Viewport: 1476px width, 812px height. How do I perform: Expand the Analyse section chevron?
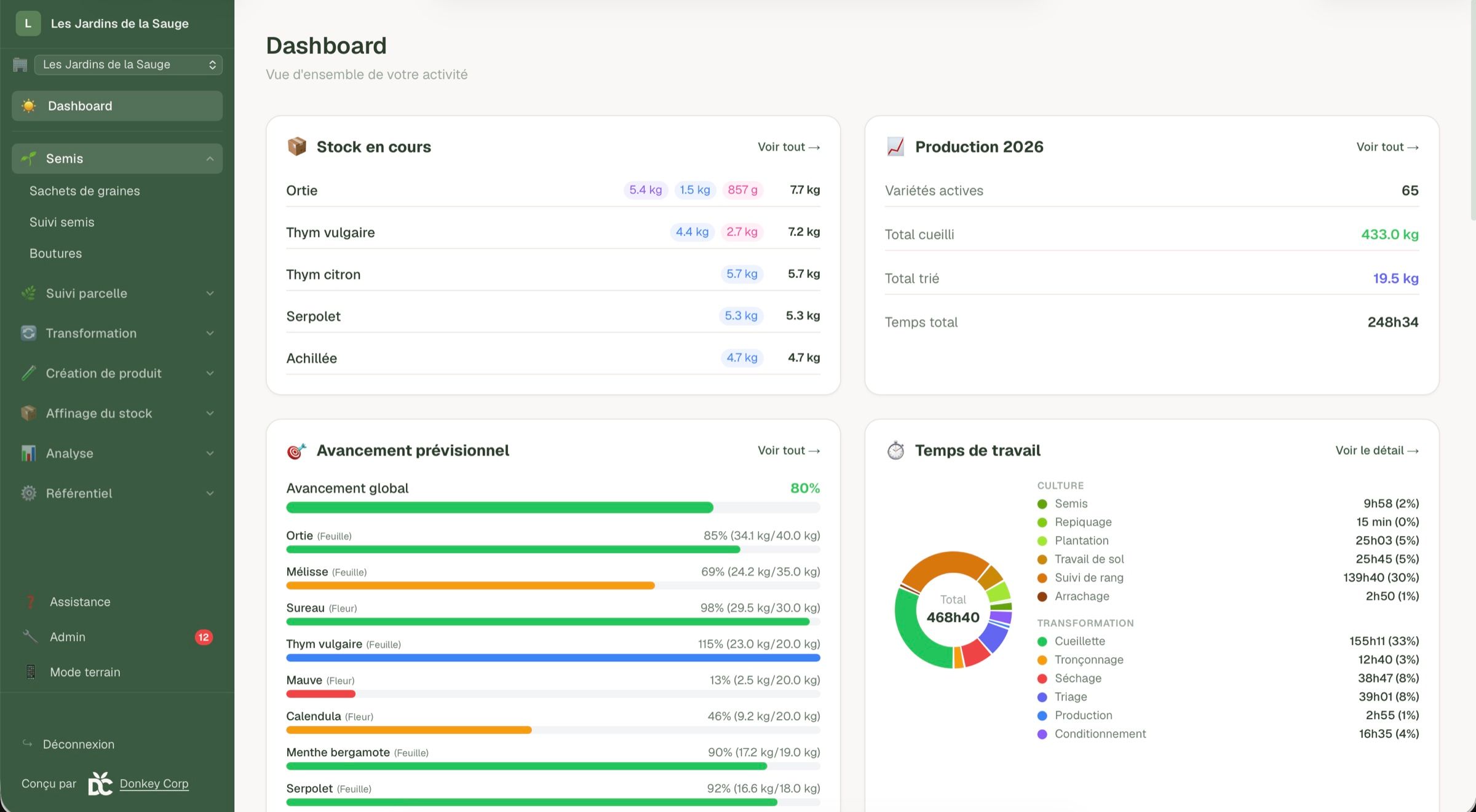click(210, 453)
